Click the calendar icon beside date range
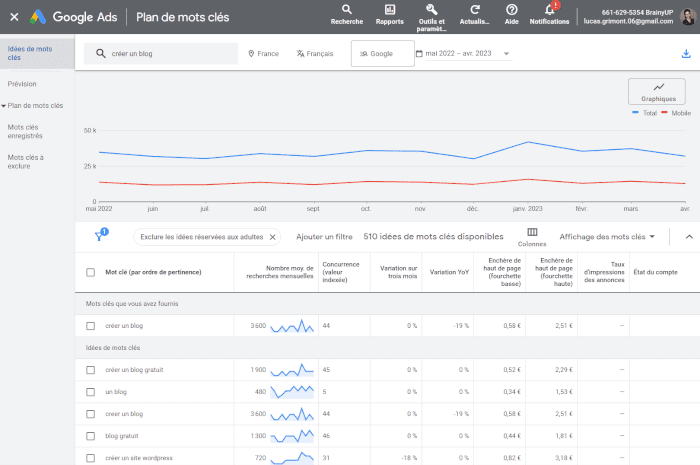This screenshot has width=700, height=465. pyautogui.click(x=419, y=54)
